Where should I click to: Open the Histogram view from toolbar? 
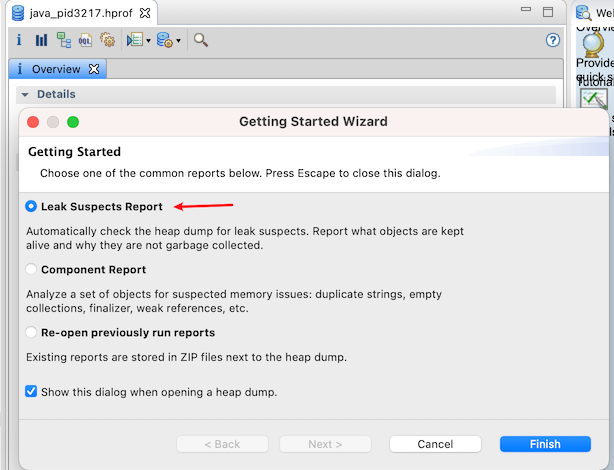(41, 40)
